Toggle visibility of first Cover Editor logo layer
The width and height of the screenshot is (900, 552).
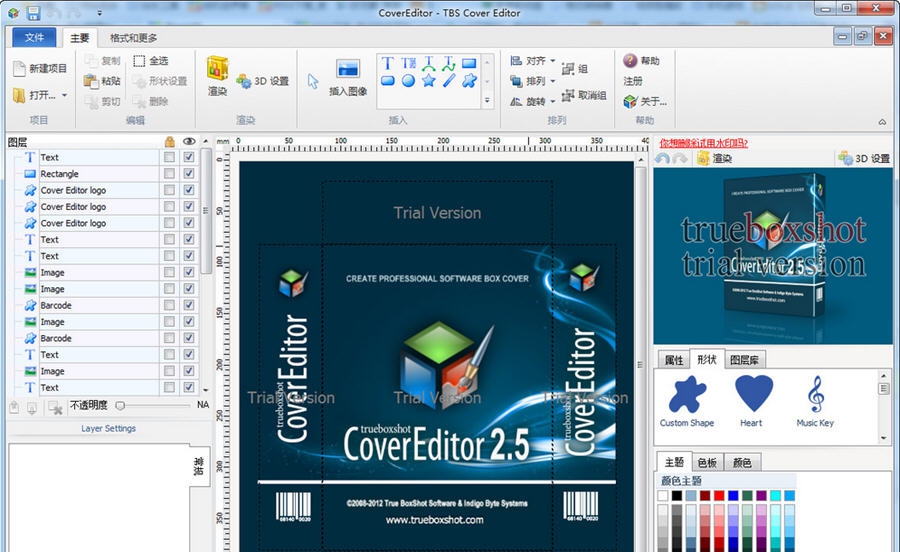pyautogui.click(x=189, y=190)
